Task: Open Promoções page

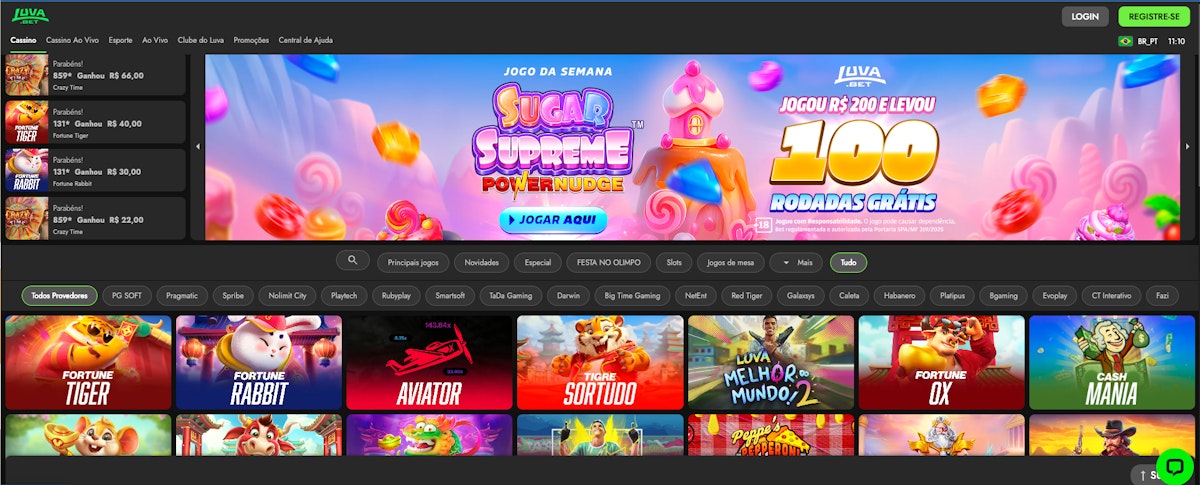Action: click(x=251, y=40)
